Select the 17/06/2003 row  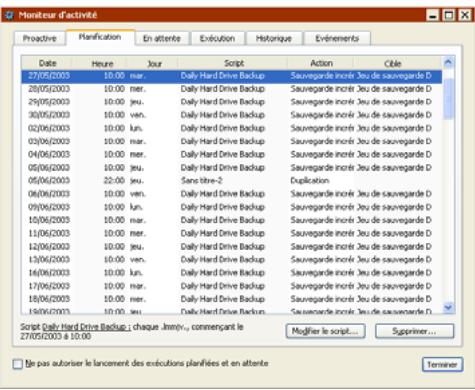(x=232, y=286)
